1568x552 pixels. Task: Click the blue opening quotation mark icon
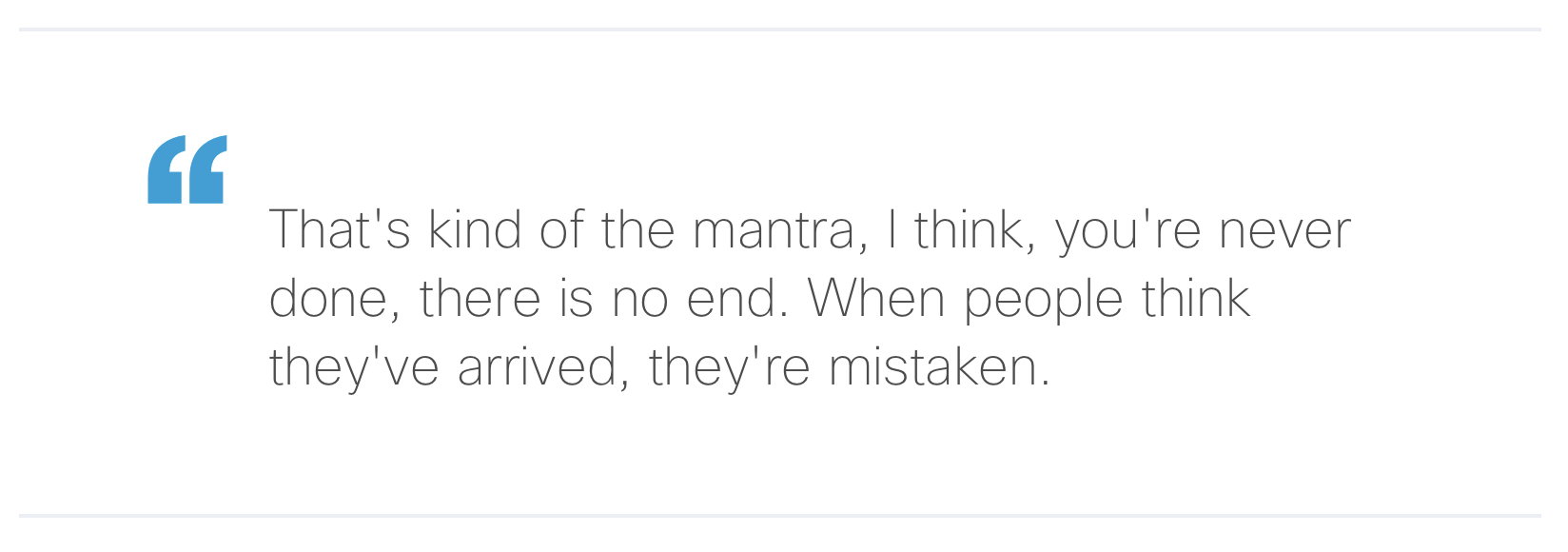pos(187,169)
